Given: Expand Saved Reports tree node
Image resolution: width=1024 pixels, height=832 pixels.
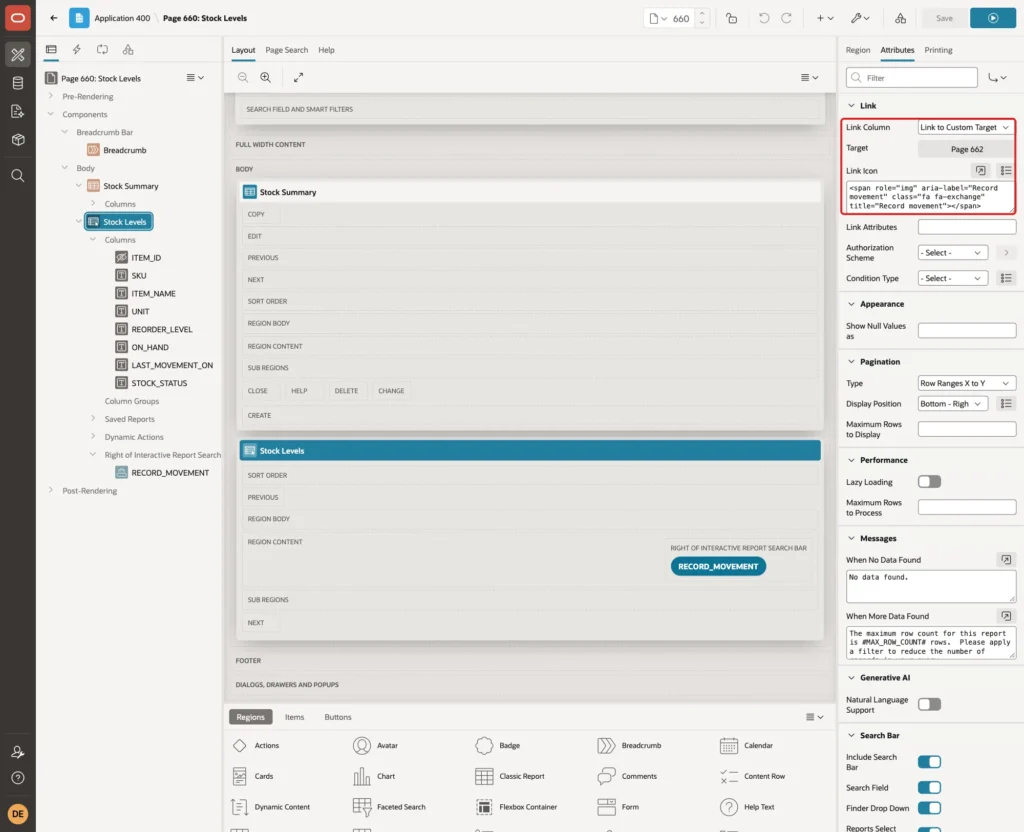Looking at the screenshot, I should (x=93, y=419).
